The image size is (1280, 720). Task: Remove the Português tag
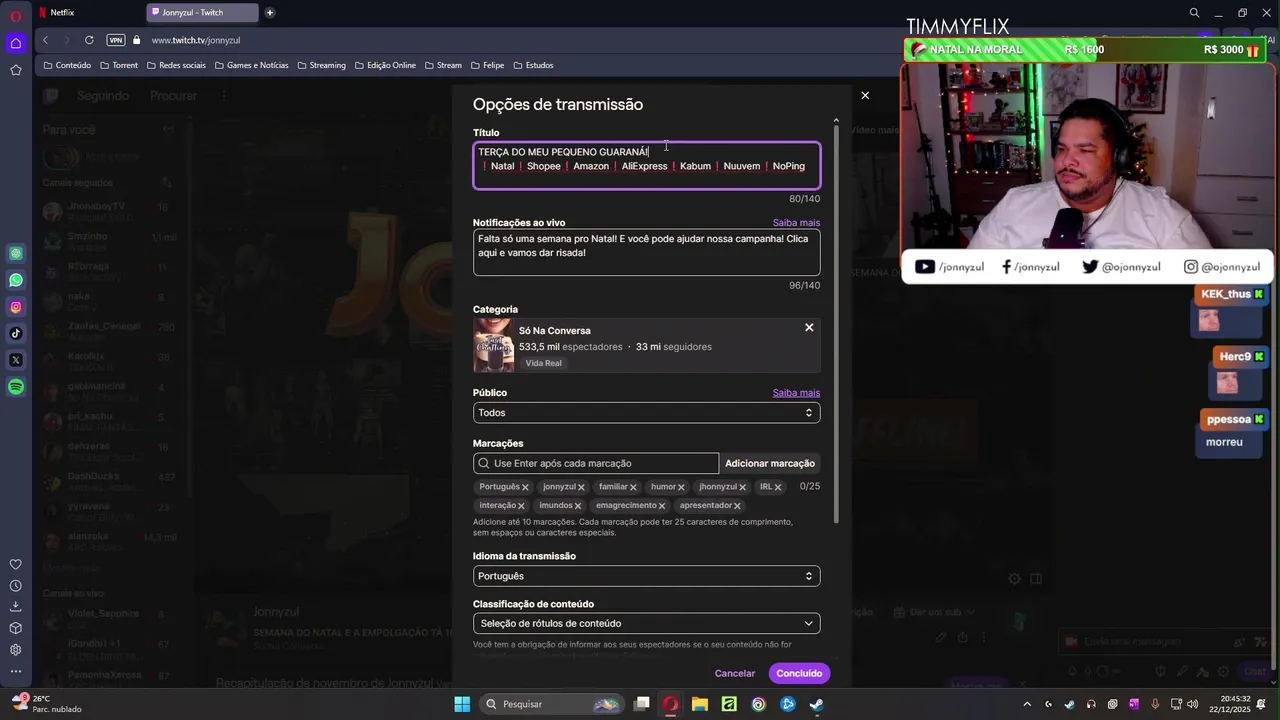tap(525, 488)
